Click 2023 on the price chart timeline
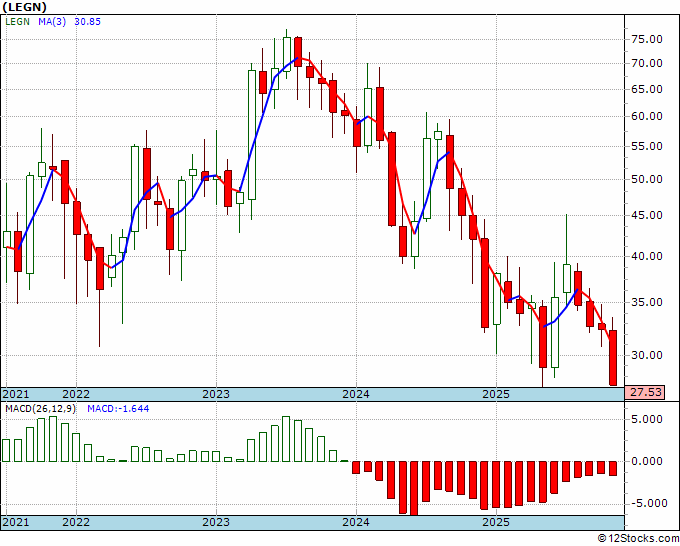 click(x=216, y=394)
